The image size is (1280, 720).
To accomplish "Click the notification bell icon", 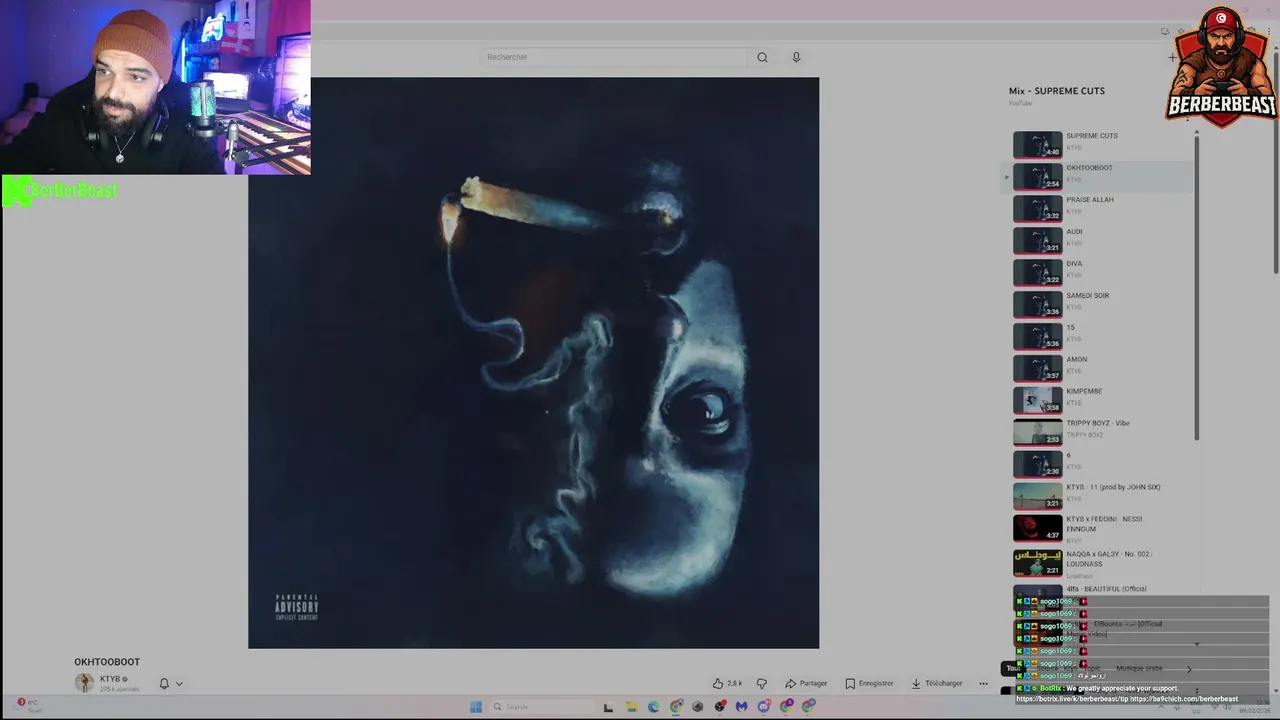I will point(164,683).
